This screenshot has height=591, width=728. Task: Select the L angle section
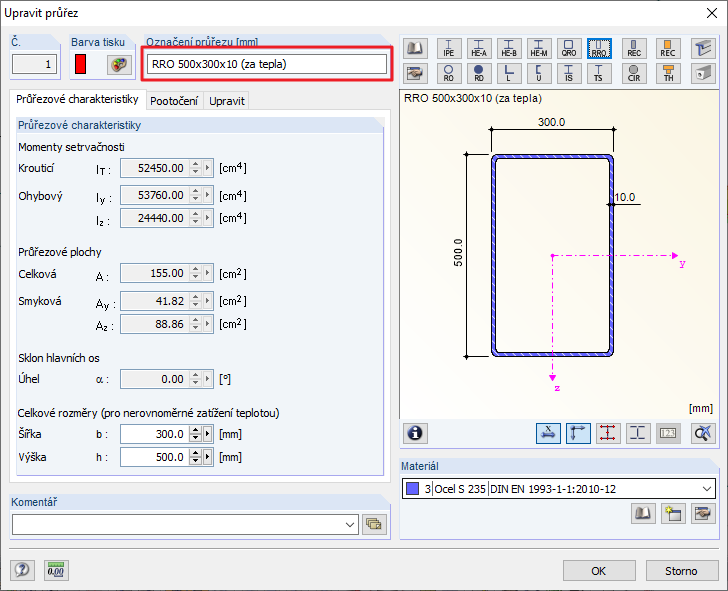(x=509, y=73)
